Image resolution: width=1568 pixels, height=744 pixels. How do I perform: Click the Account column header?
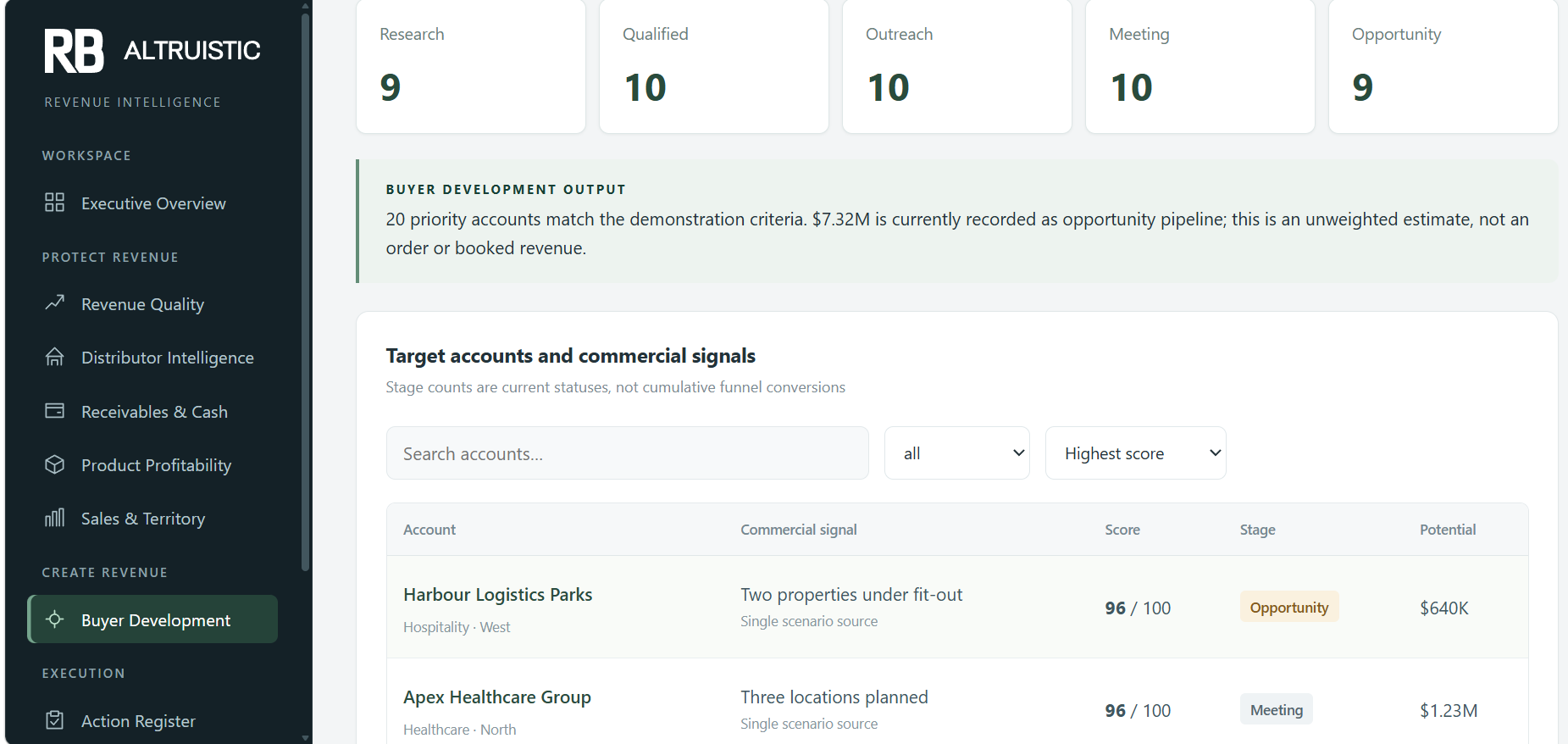point(429,530)
